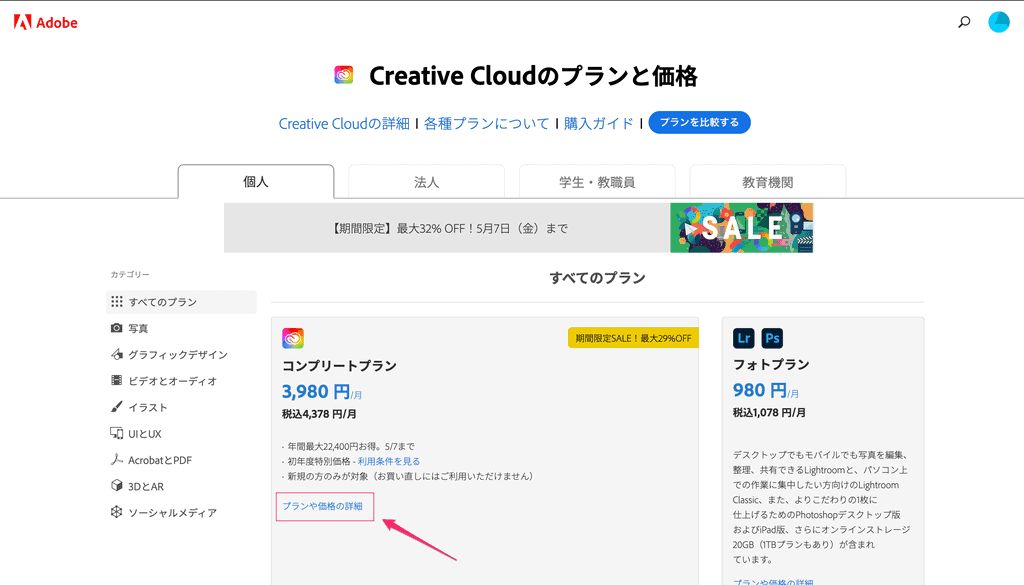Open the search magnifier icon
This screenshot has height=585, width=1024.
coord(964,22)
